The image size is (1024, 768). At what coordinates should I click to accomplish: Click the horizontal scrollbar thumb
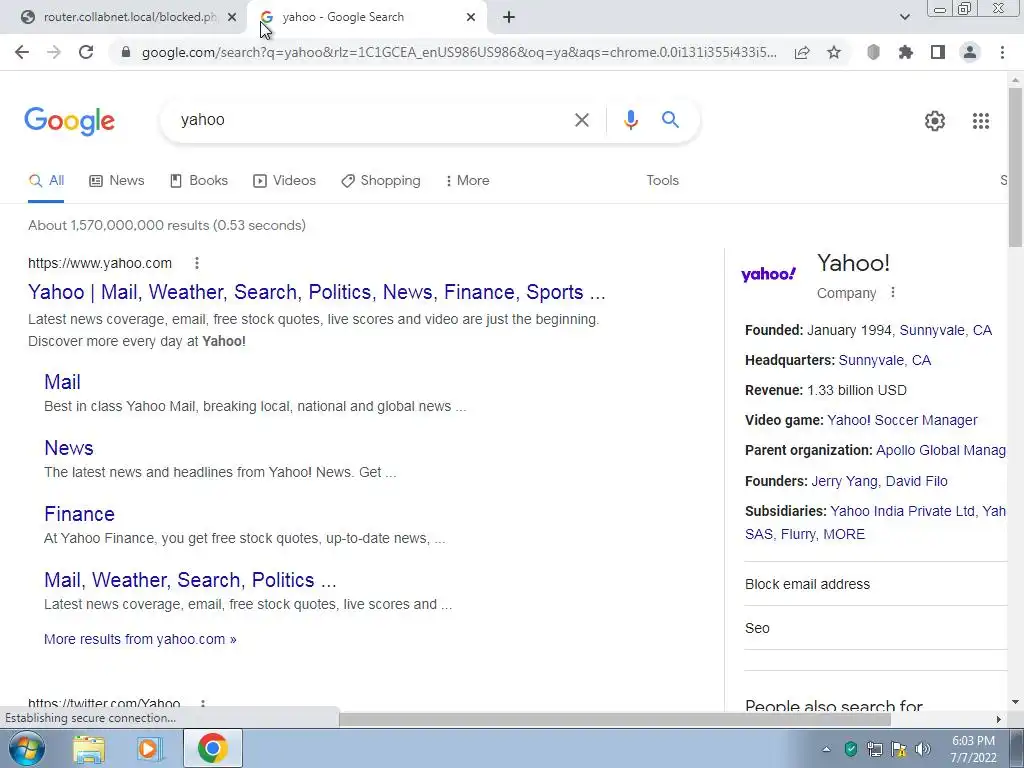(615, 719)
